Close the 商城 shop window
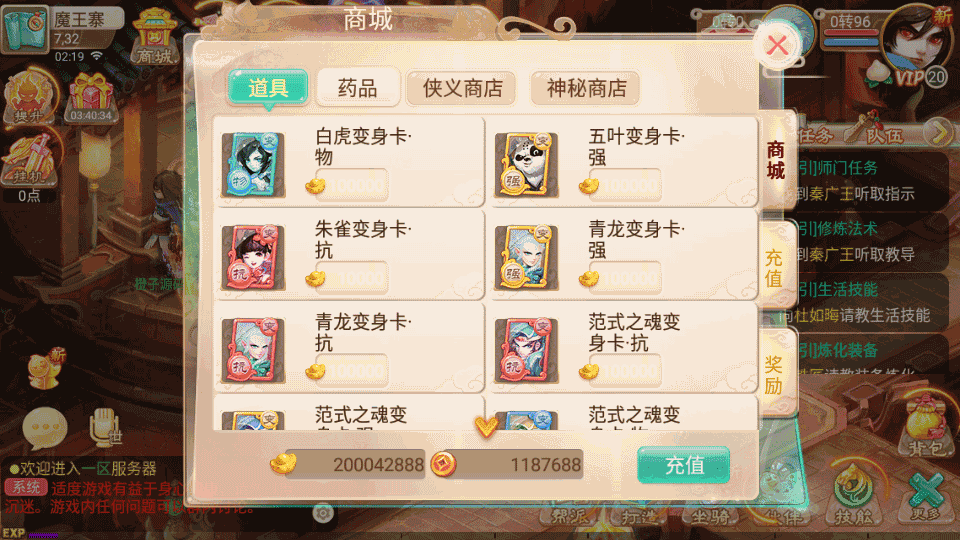The width and height of the screenshot is (960, 540). [x=778, y=45]
